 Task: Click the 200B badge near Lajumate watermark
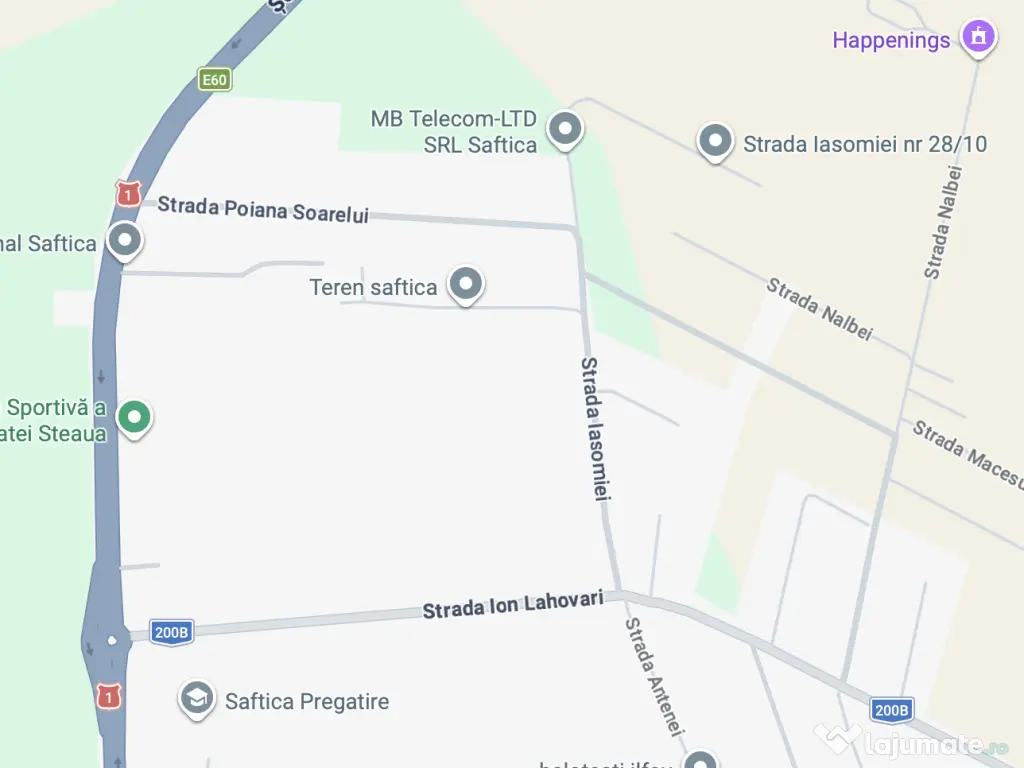point(891,710)
